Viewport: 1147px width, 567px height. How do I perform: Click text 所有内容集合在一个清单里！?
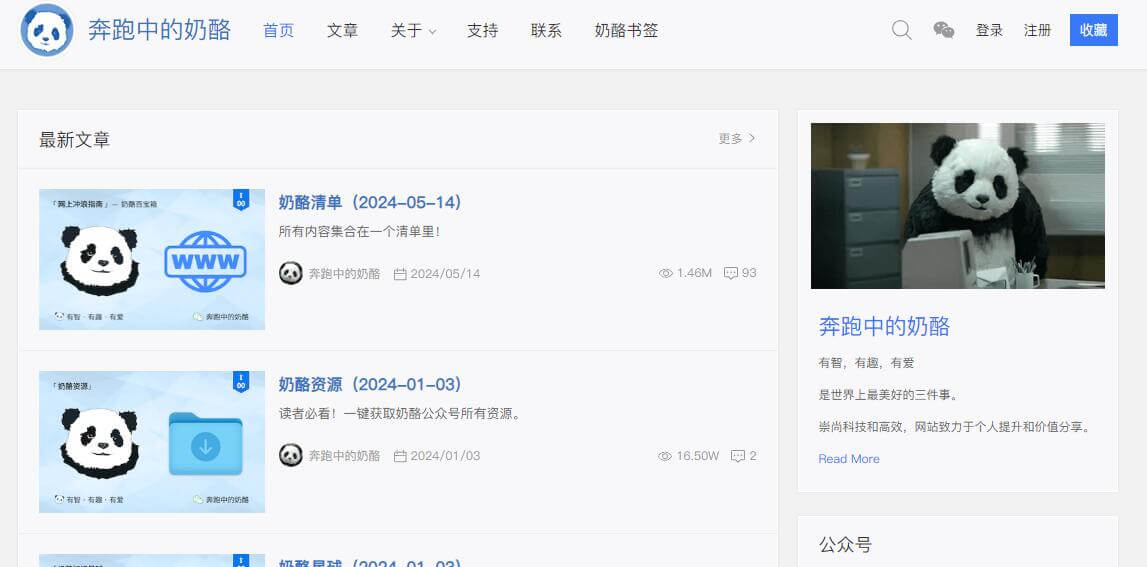(x=359, y=232)
